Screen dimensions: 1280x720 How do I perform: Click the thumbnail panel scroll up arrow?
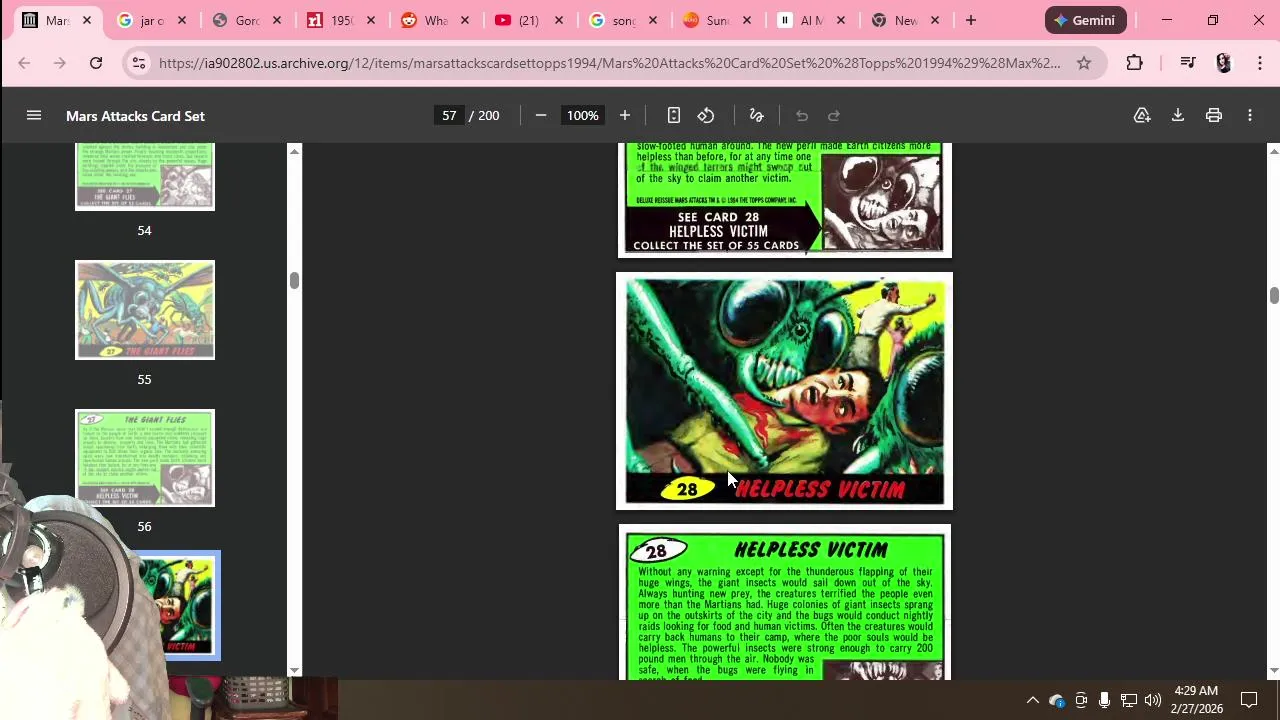click(x=294, y=151)
